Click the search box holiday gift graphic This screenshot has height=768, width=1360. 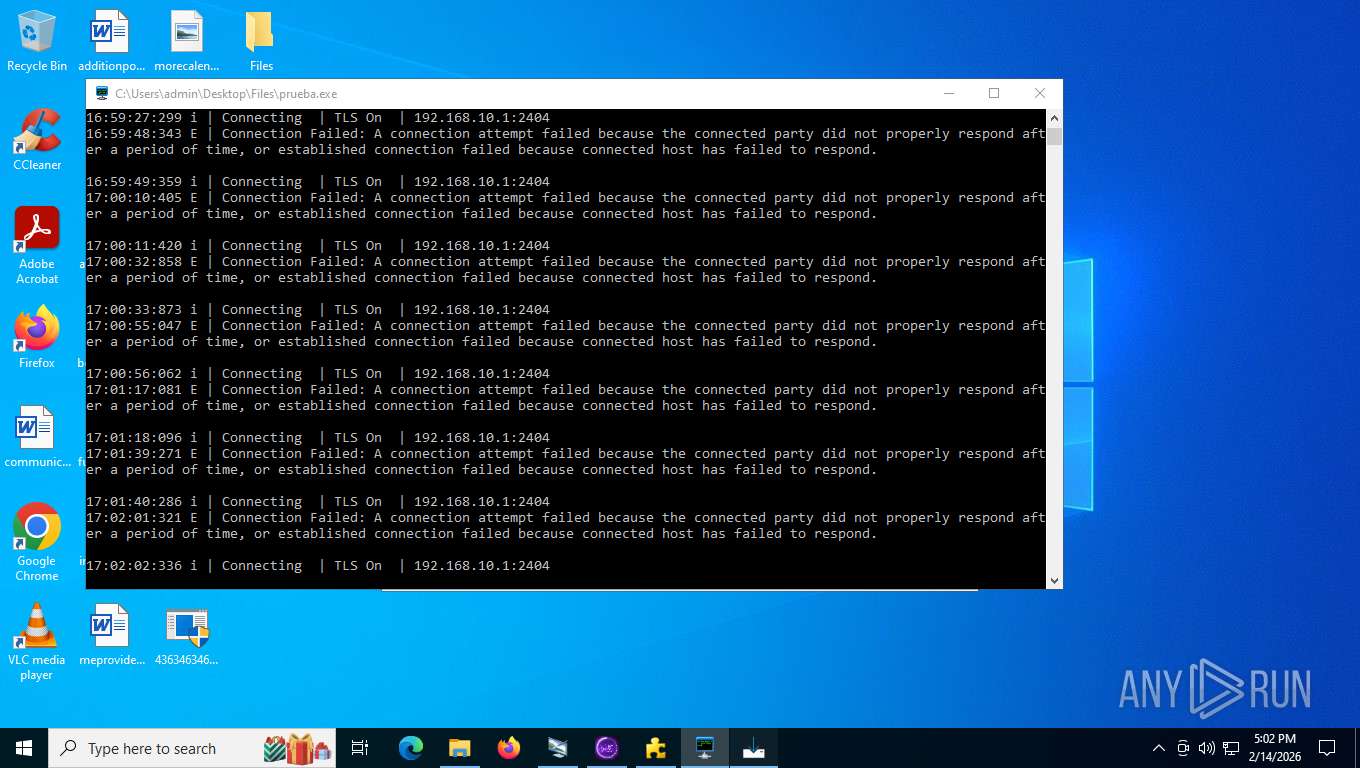[297, 748]
